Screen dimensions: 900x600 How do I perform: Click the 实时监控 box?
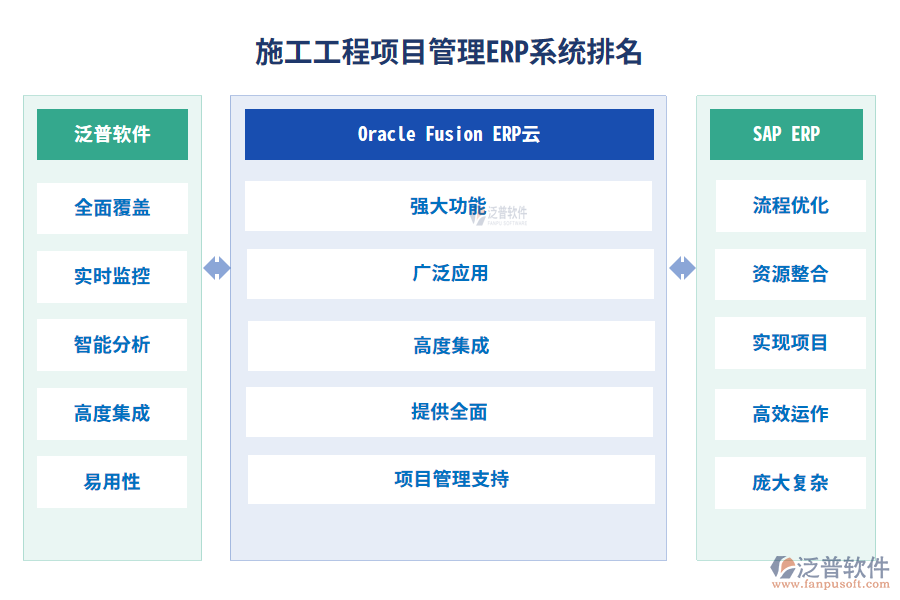click(x=112, y=276)
